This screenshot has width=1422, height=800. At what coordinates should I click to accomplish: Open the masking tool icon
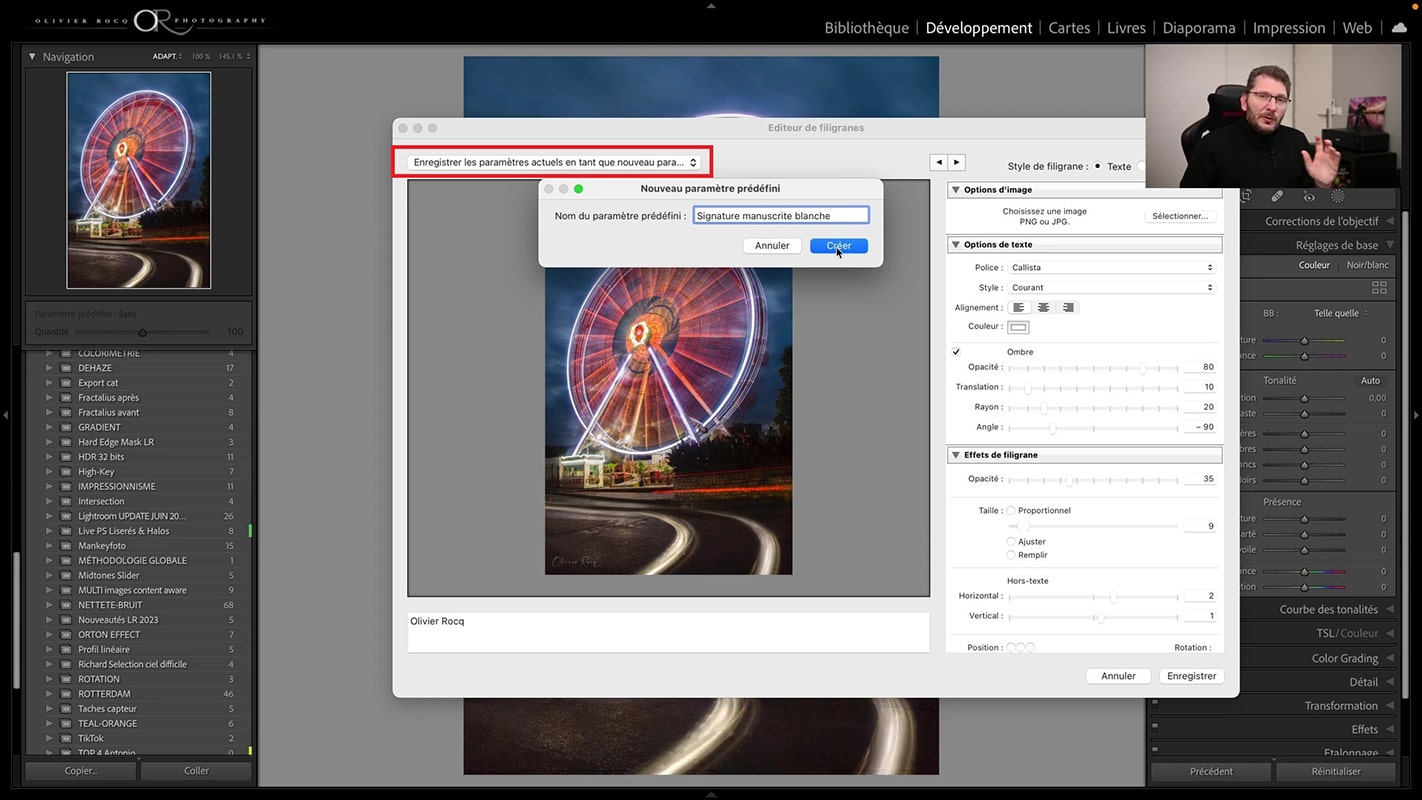tap(1338, 197)
